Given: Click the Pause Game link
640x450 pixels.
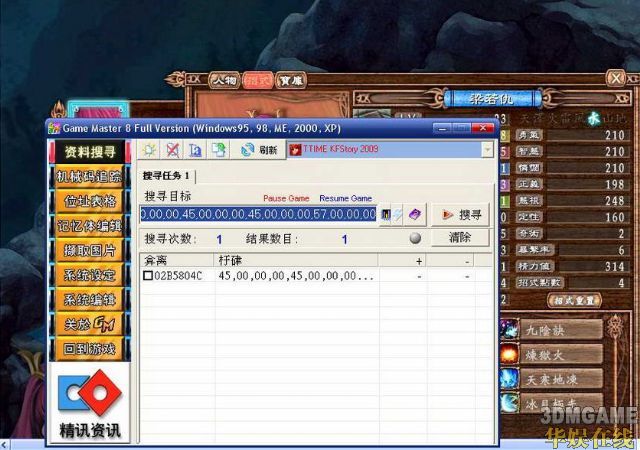Looking at the screenshot, I should tap(286, 198).
